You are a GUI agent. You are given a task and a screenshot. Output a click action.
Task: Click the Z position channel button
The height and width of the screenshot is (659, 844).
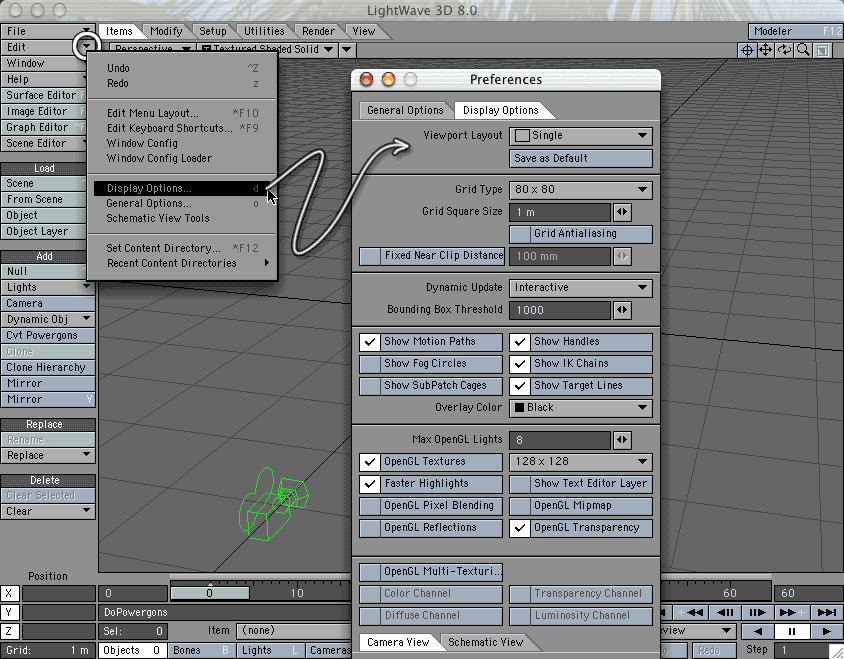[x=9, y=631]
